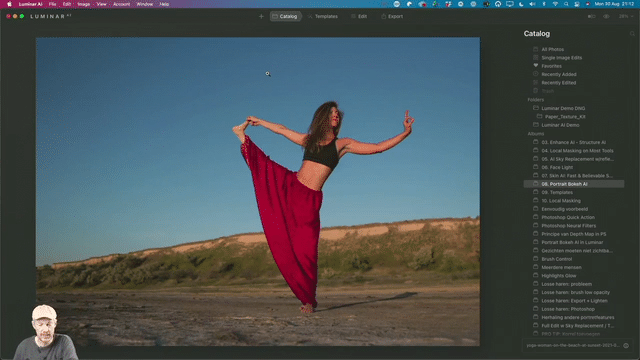
Task: Click the plus add photos icon
Action: 261,16
